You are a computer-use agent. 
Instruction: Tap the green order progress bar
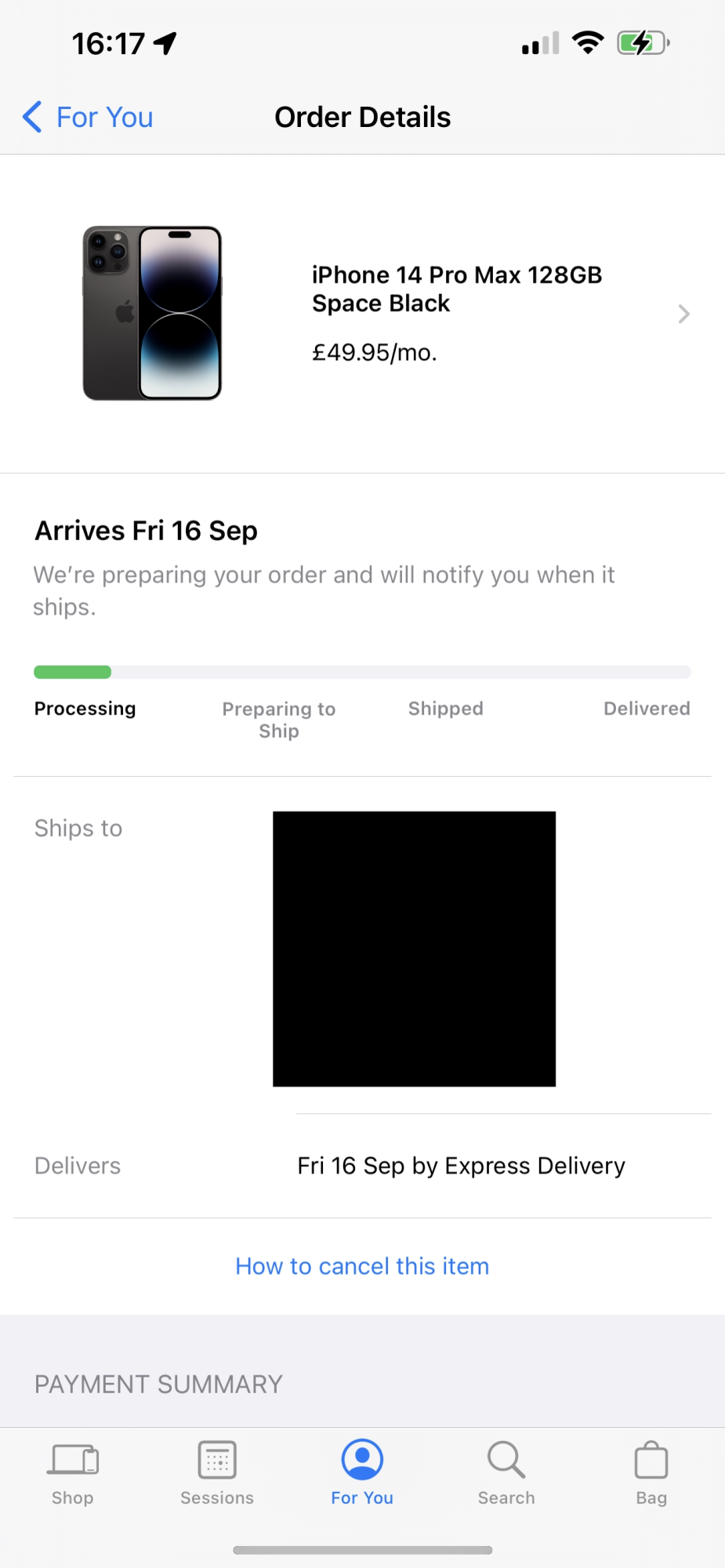click(x=72, y=672)
